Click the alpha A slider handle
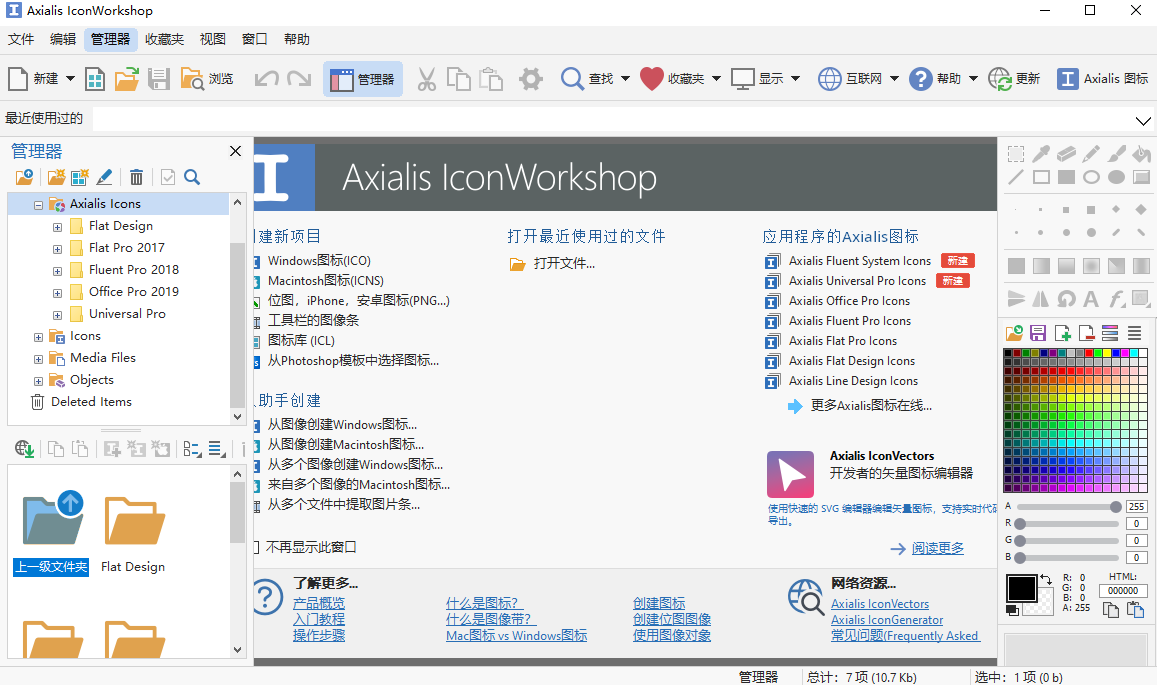 click(x=1115, y=506)
